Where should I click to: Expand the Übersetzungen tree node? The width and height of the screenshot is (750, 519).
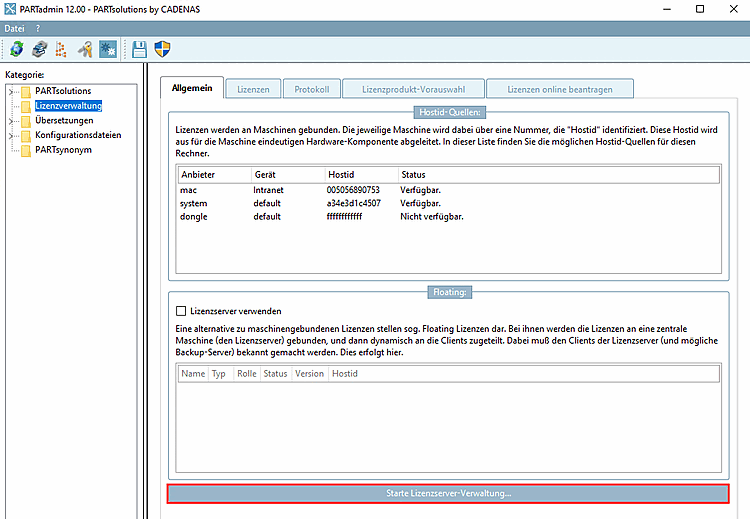[x=11, y=121]
